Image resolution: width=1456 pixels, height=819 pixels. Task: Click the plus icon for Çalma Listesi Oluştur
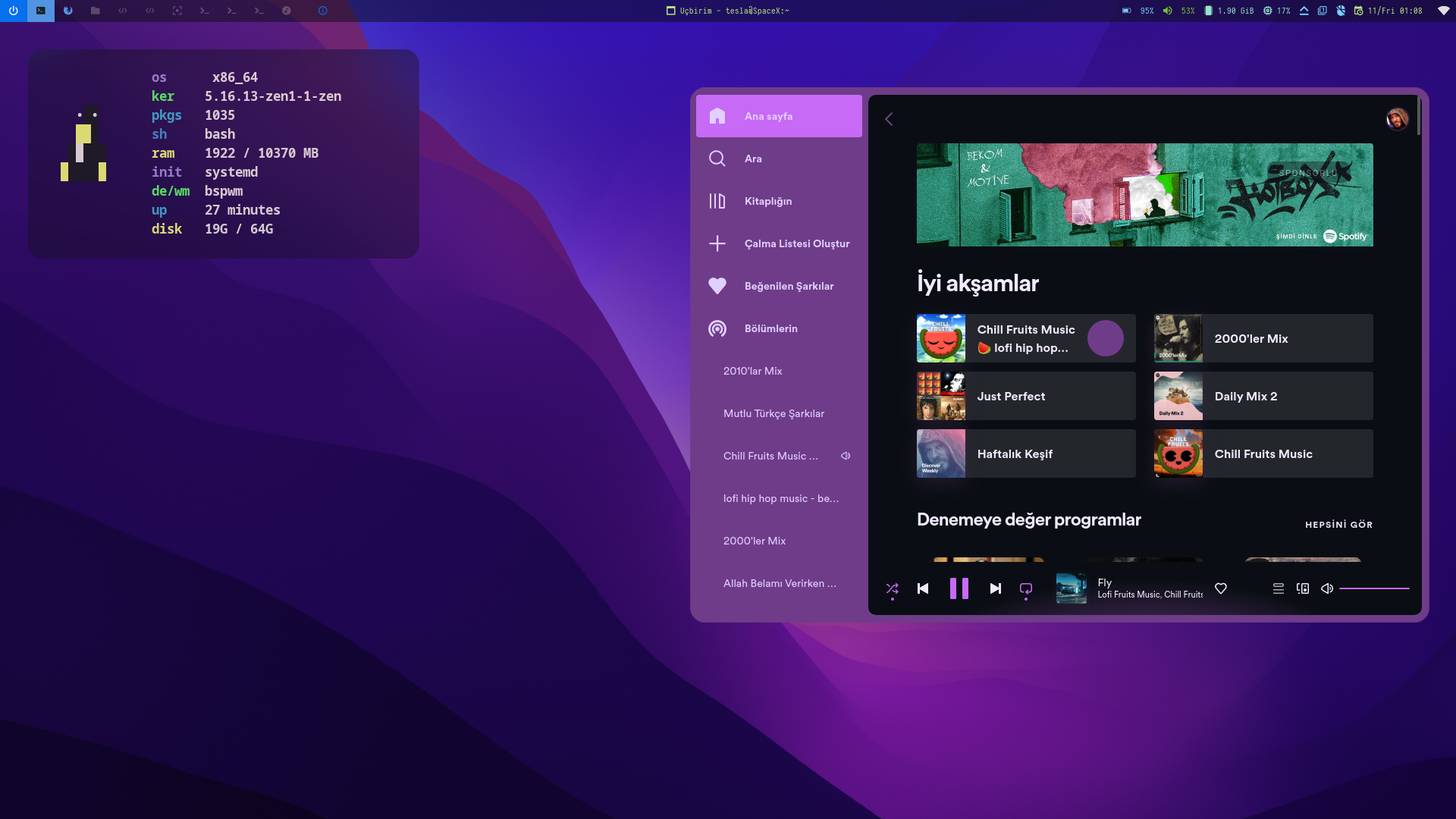717,243
